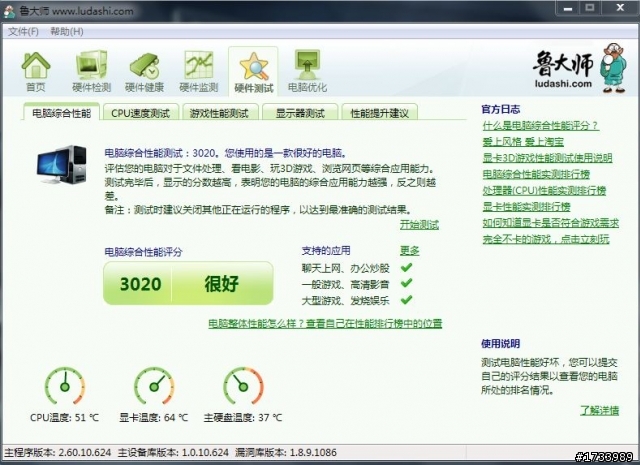Maximize the 鲁大师 window
Screen dimensions: 640x465
click(589, 8)
